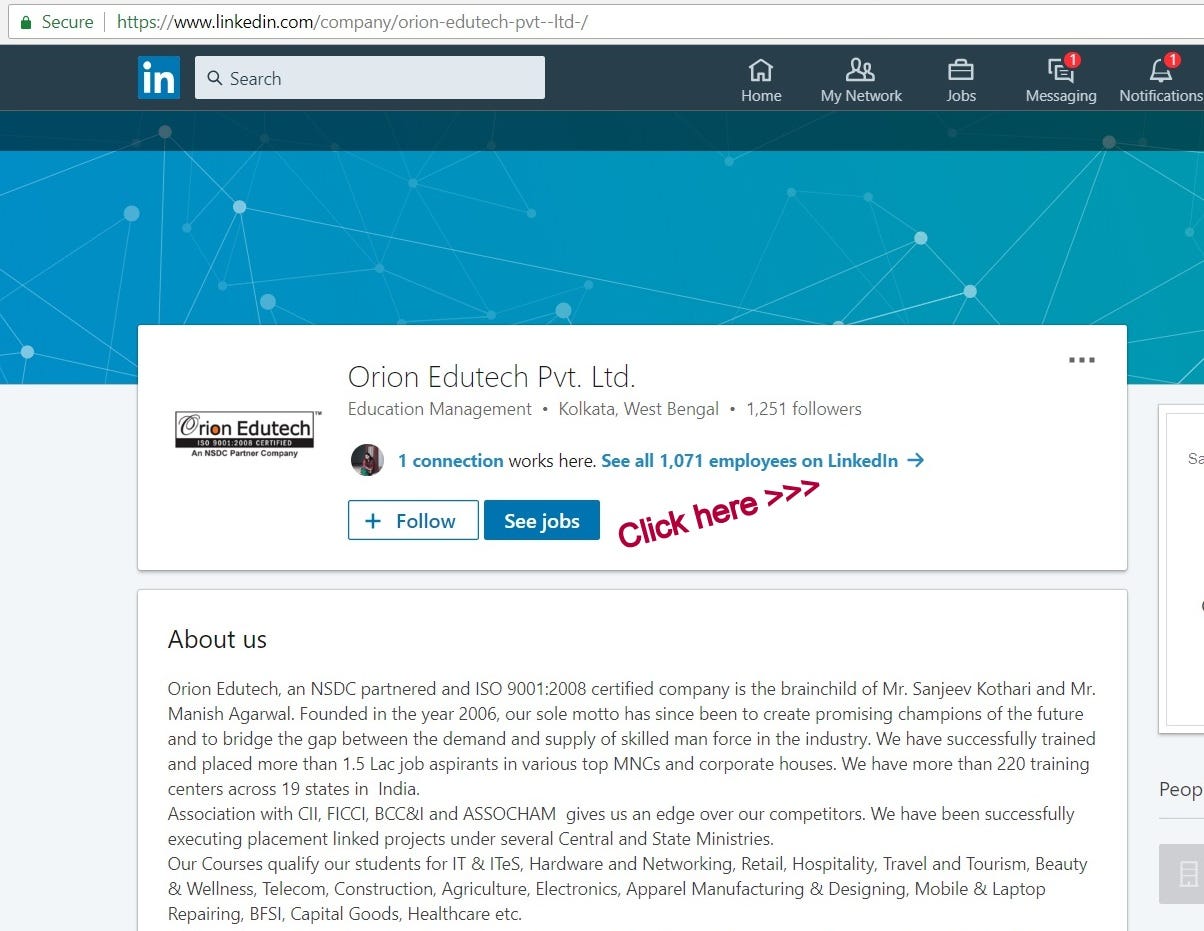The image size is (1204, 931).
Task: Click the arrow after employees link
Action: (x=915, y=461)
